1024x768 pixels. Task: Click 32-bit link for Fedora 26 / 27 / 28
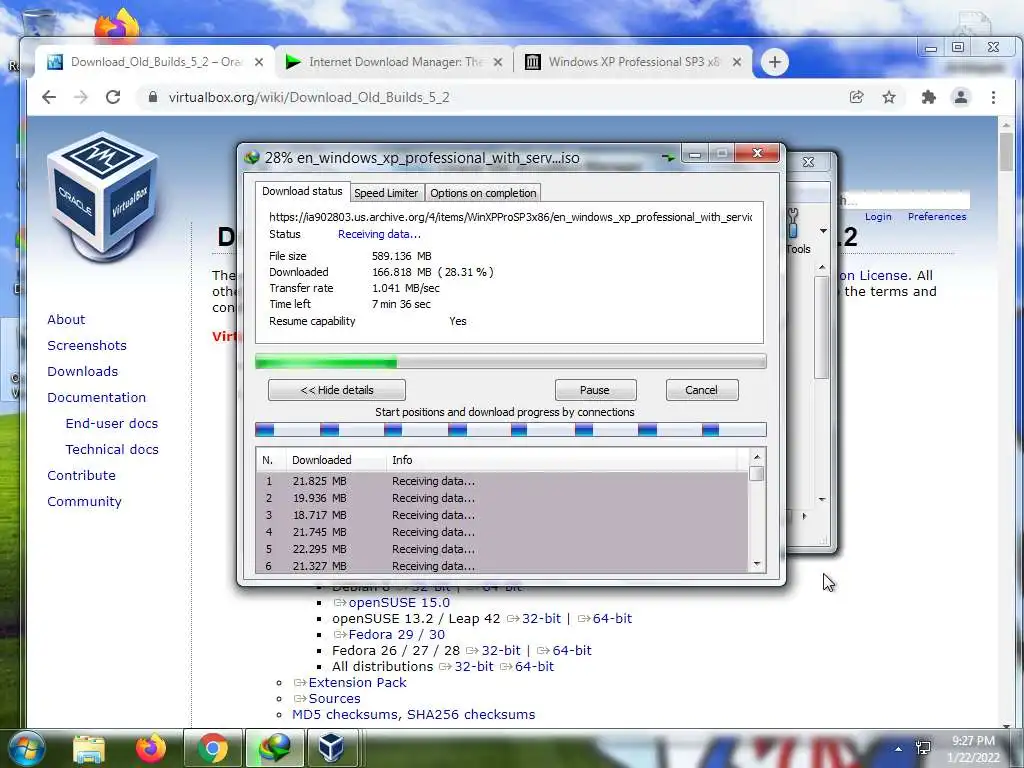[x=501, y=650]
